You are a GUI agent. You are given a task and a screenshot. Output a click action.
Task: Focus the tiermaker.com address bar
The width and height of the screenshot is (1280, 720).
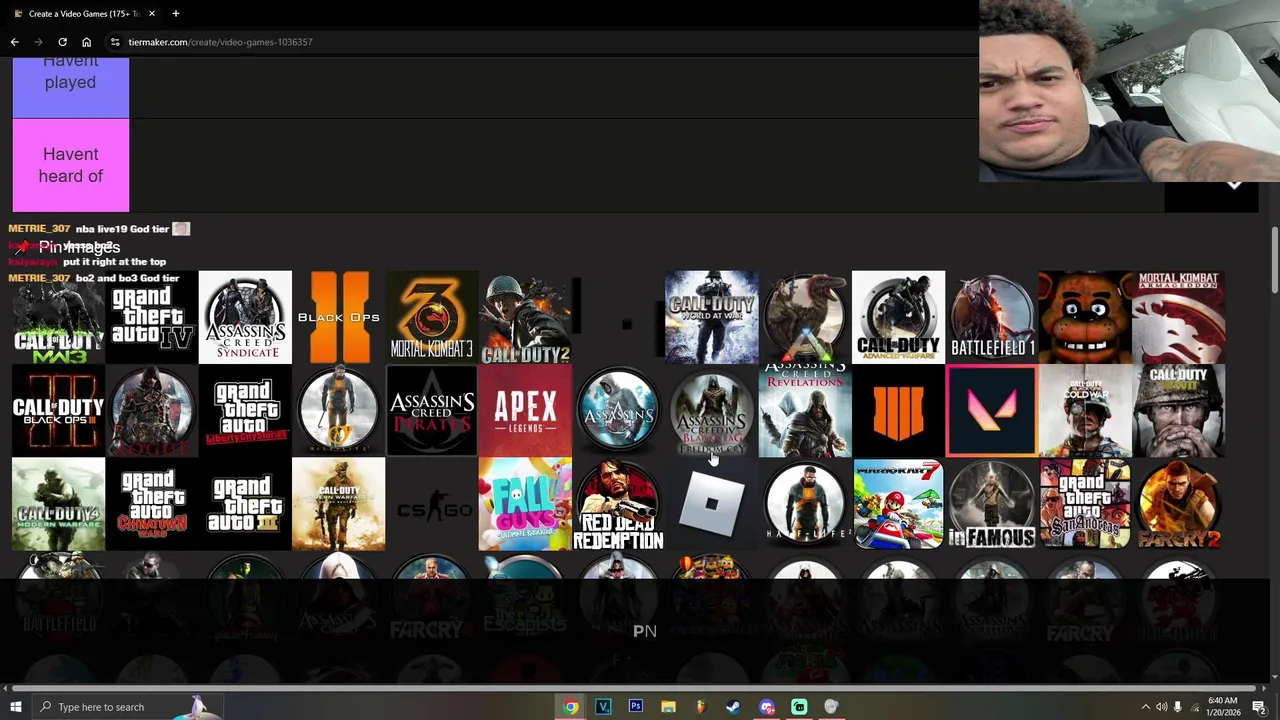pos(540,42)
